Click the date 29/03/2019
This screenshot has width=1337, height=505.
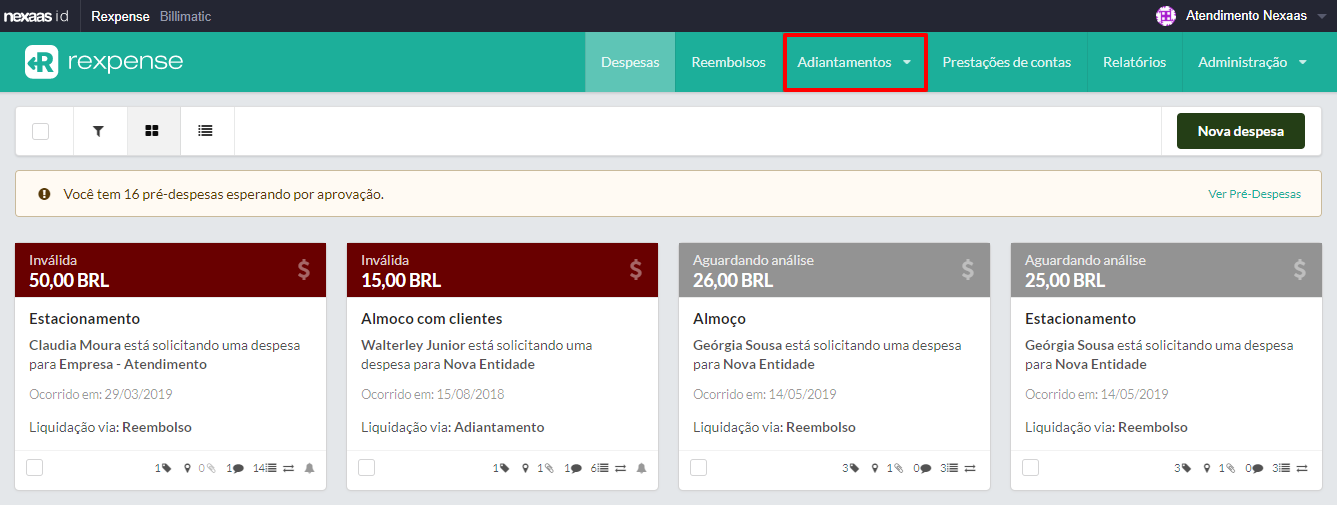(x=138, y=394)
